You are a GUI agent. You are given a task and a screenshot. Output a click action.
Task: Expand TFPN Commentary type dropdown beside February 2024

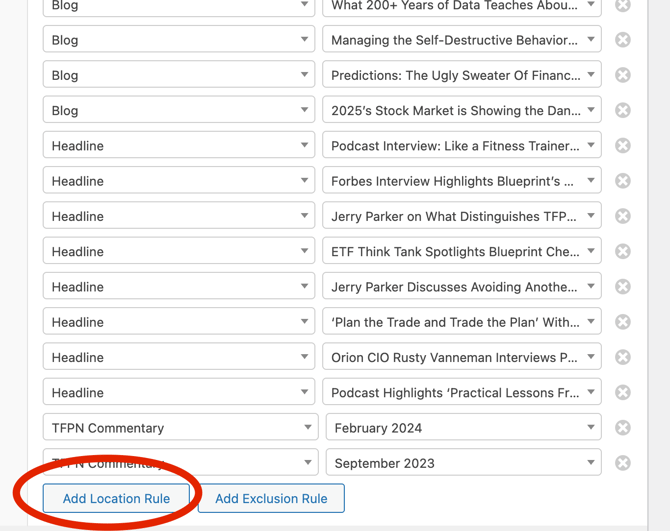click(180, 428)
